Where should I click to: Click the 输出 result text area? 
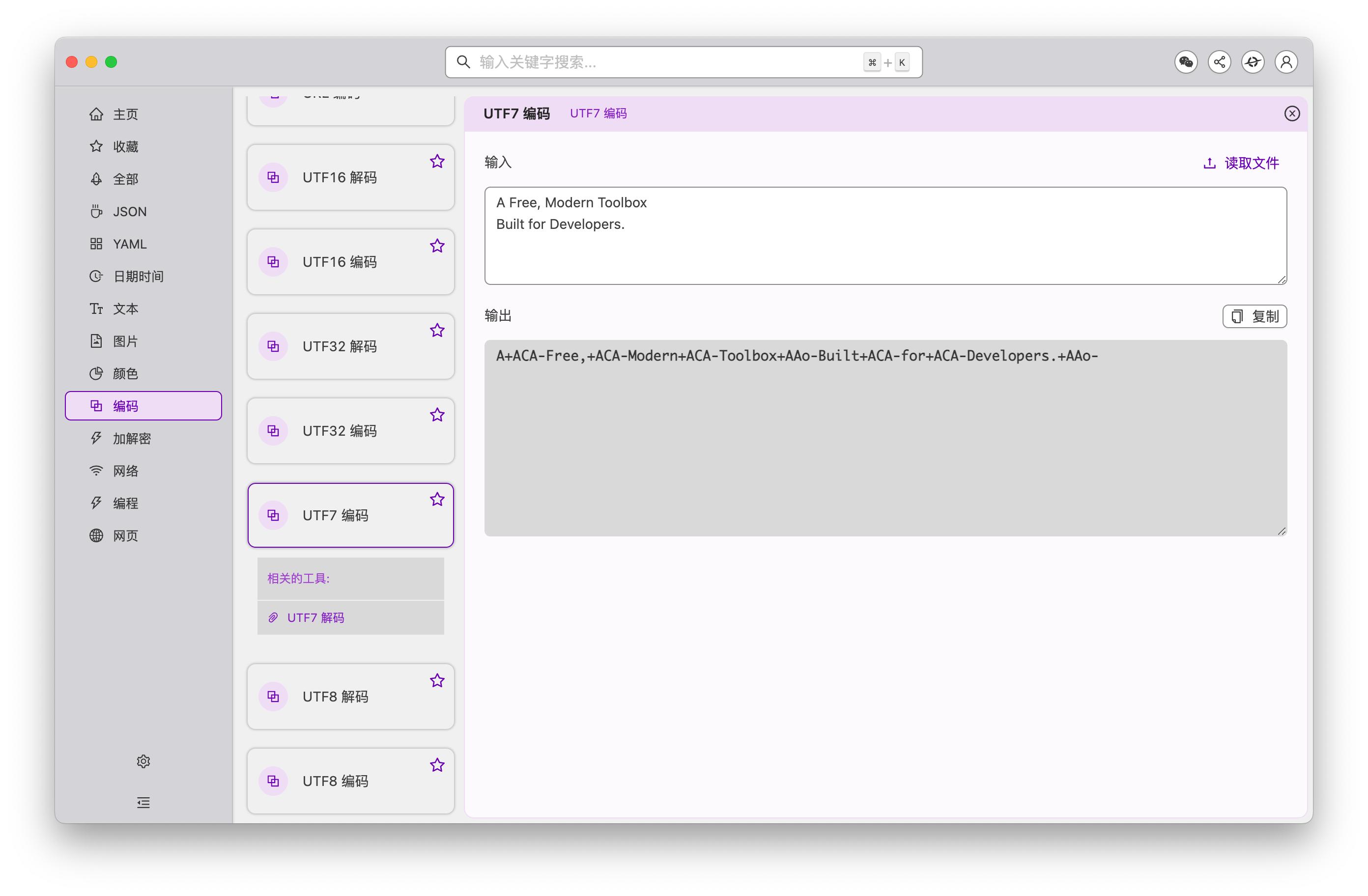885,439
